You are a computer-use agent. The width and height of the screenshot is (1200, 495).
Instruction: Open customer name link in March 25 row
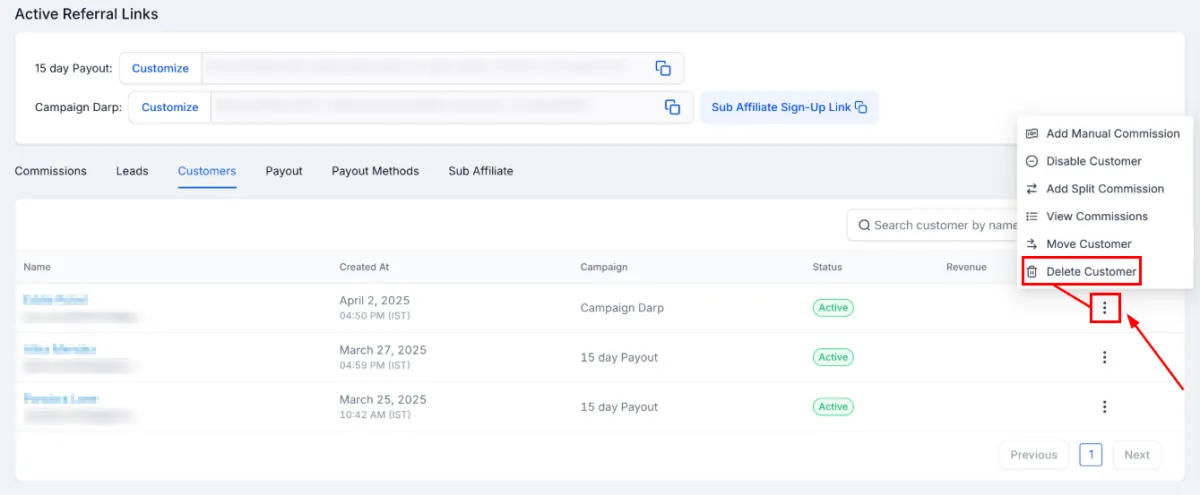[61, 398]
